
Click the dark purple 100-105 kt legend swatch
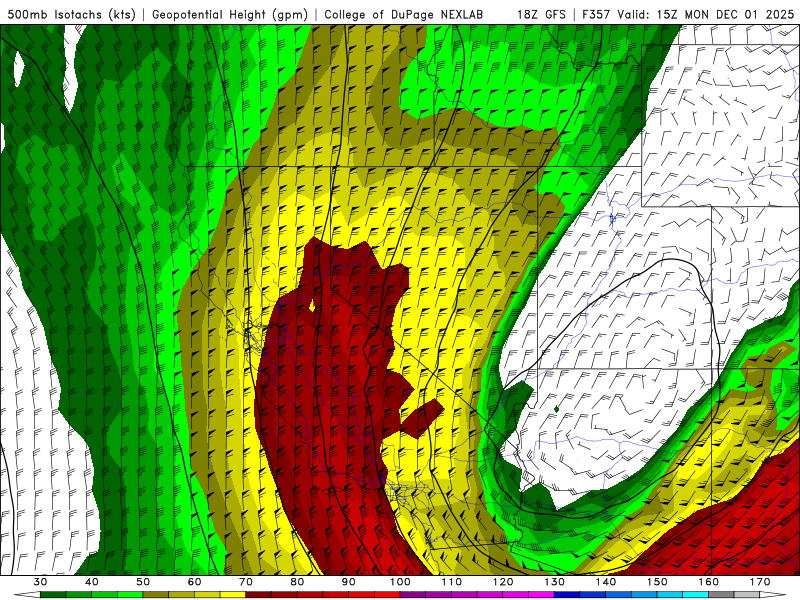click(x=413, y=595)
